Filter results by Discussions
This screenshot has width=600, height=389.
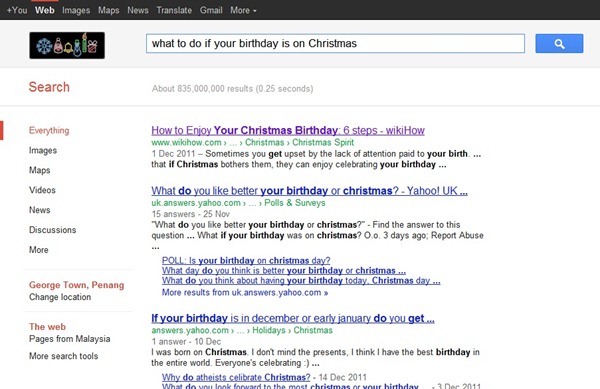click(x=52, y=230)
